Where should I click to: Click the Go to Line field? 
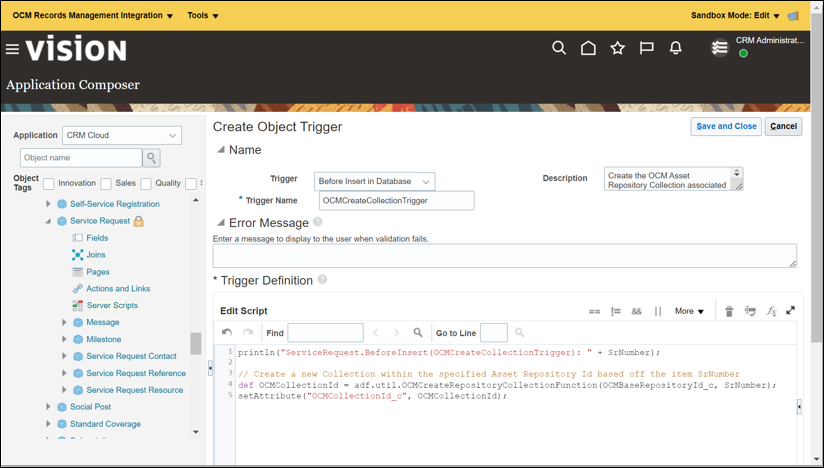(x=494, y=332)
